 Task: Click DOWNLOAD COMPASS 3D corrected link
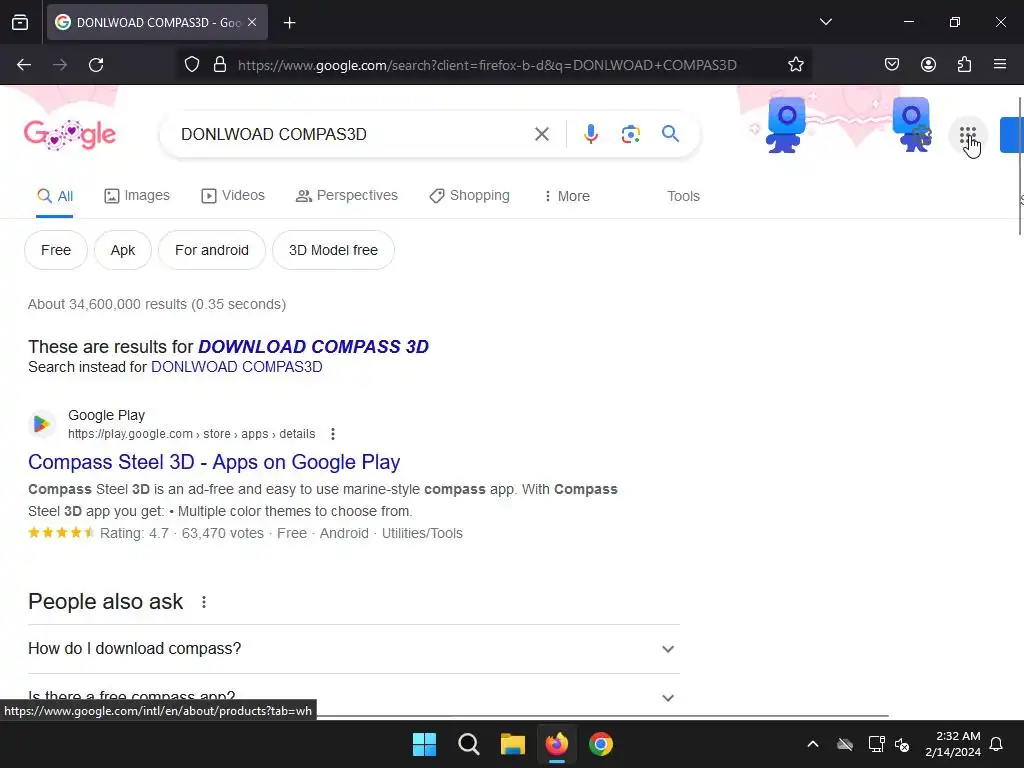[x=313, y=347]
